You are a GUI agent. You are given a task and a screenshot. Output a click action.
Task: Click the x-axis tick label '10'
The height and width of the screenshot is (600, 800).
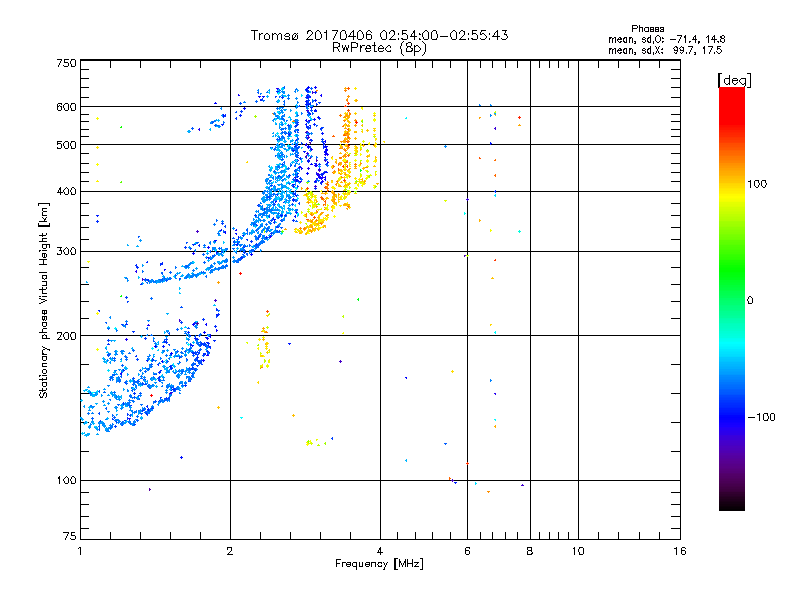pos(578,551)
